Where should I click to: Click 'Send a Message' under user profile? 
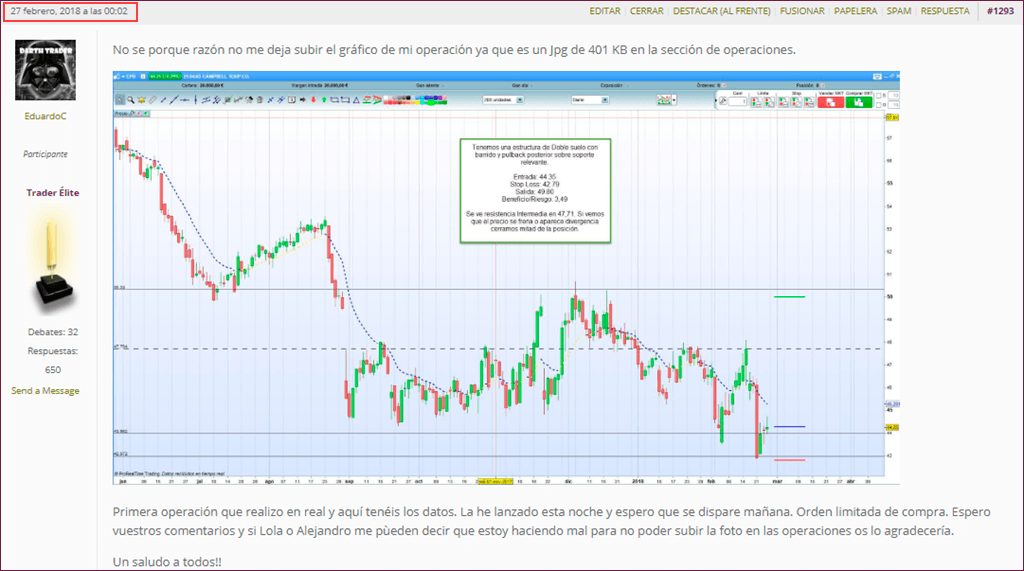pyautogui.click(x=45, y=391)
